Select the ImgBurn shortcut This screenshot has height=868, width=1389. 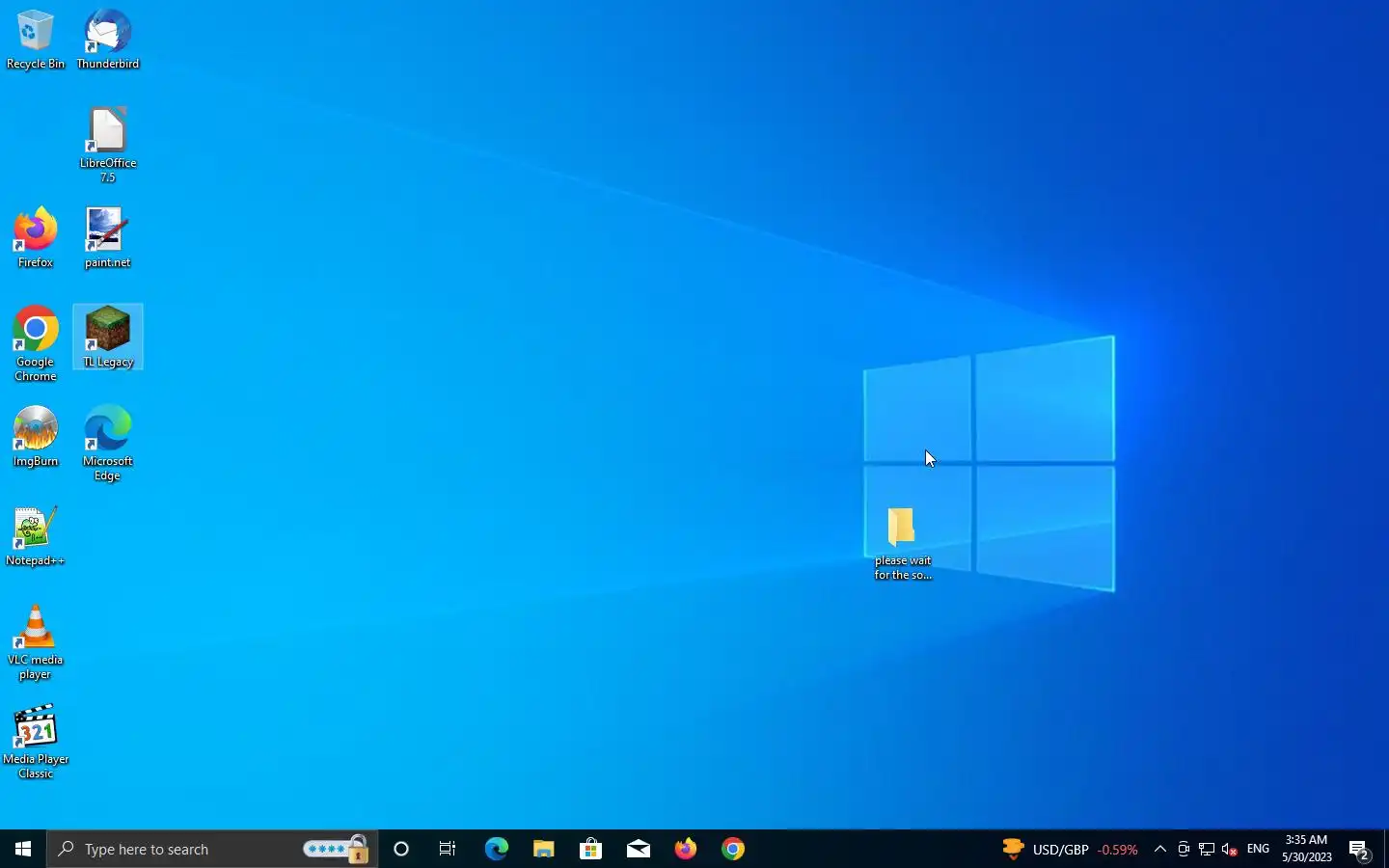click(36, 437)
